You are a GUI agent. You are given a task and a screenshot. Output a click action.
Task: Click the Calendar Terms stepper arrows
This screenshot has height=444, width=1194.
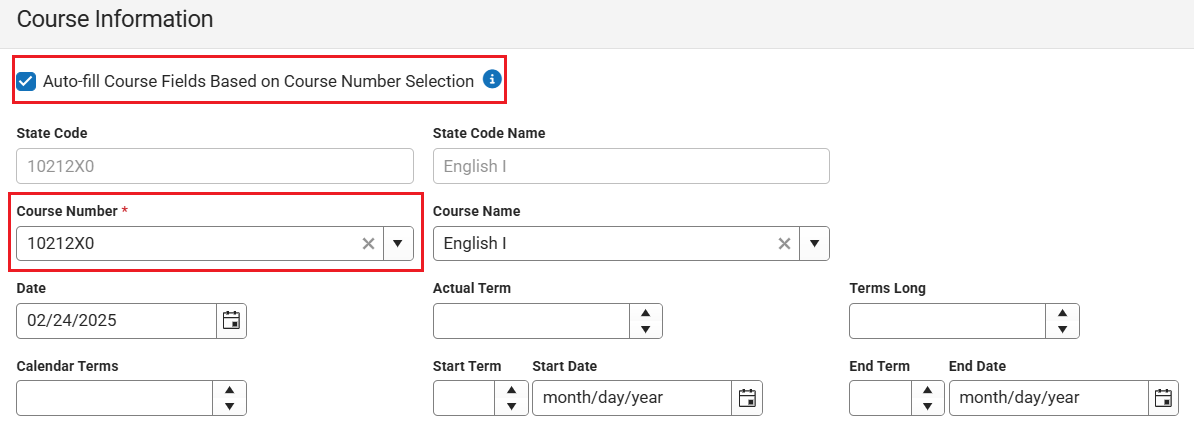tap(229, 398)
